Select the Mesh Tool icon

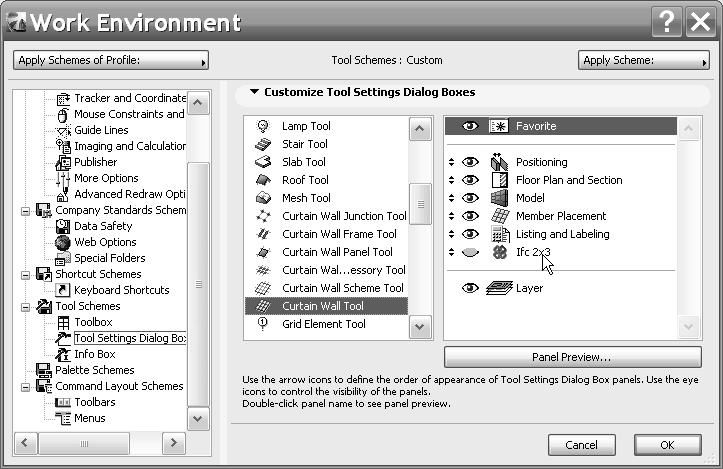pos(264,198)
